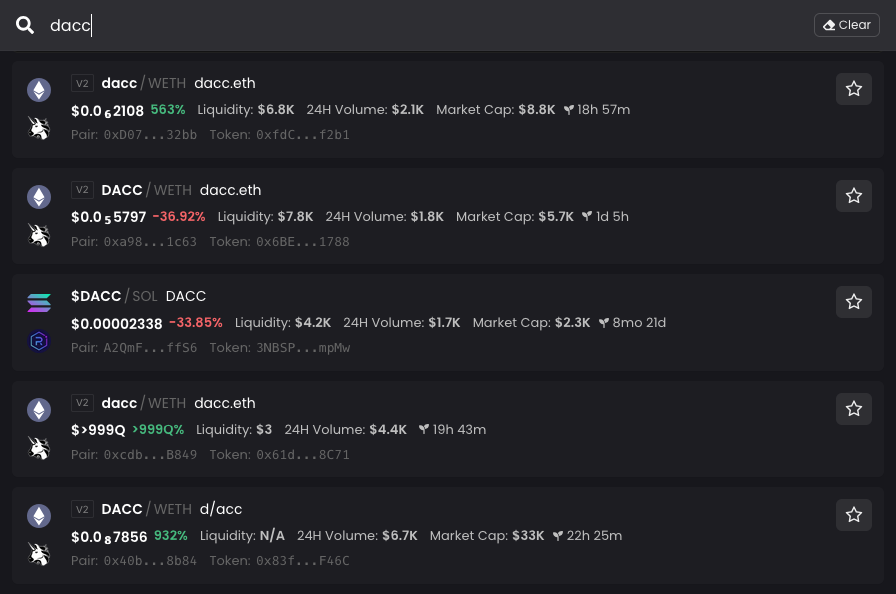Click the Raydium DEX icon
Image resolution: width=896 pixels, height=594 pixels.
click(39, 342)
